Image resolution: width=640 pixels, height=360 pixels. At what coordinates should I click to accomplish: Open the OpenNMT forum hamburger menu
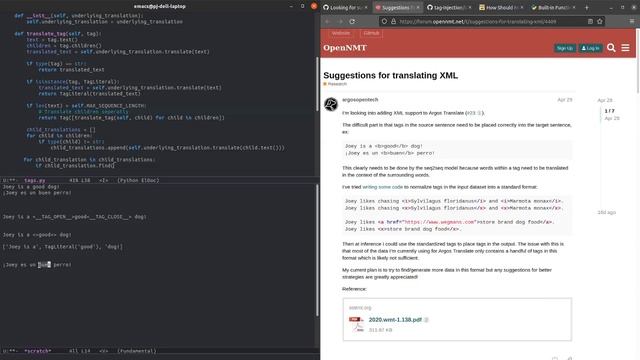(625, 48)
